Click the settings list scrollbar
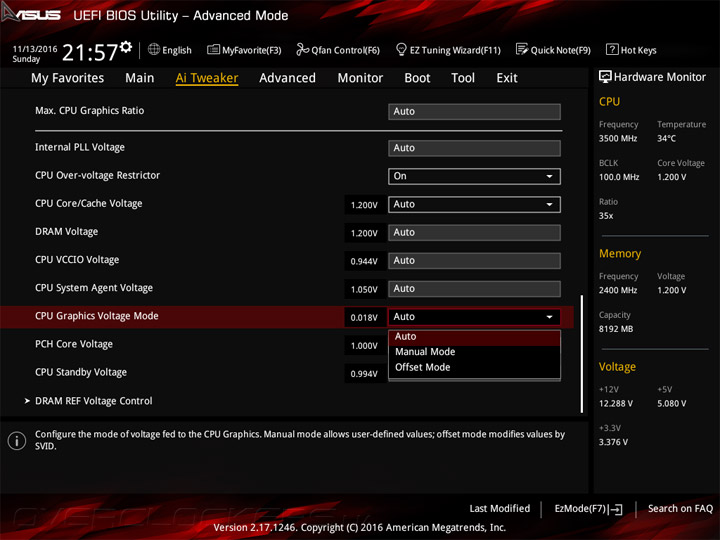This screenshot has width=720, height=540. point(582,354)
